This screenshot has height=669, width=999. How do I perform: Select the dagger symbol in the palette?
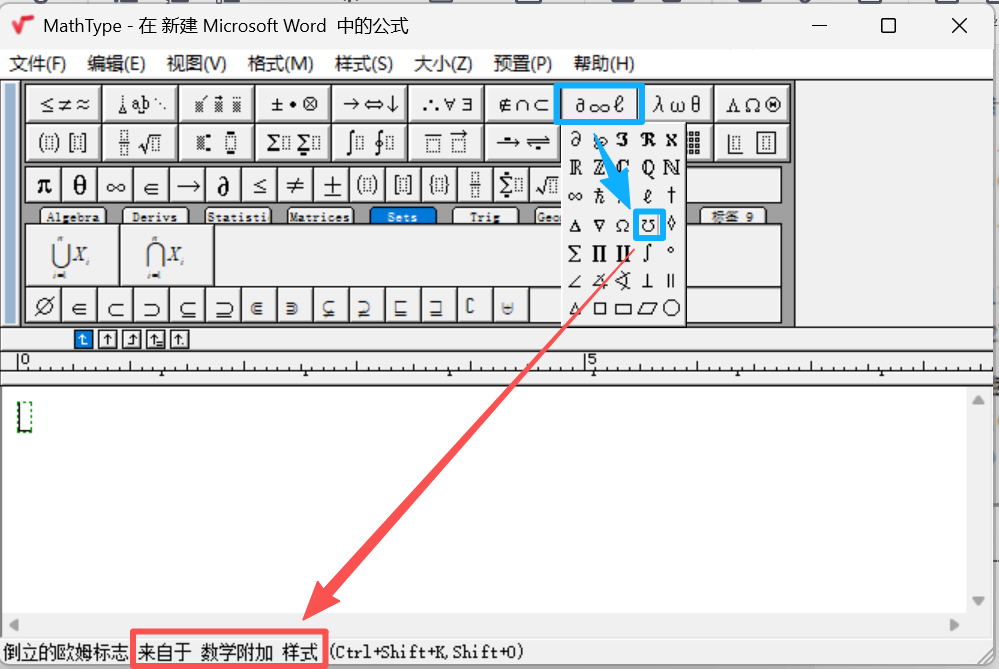coord(671,196)
